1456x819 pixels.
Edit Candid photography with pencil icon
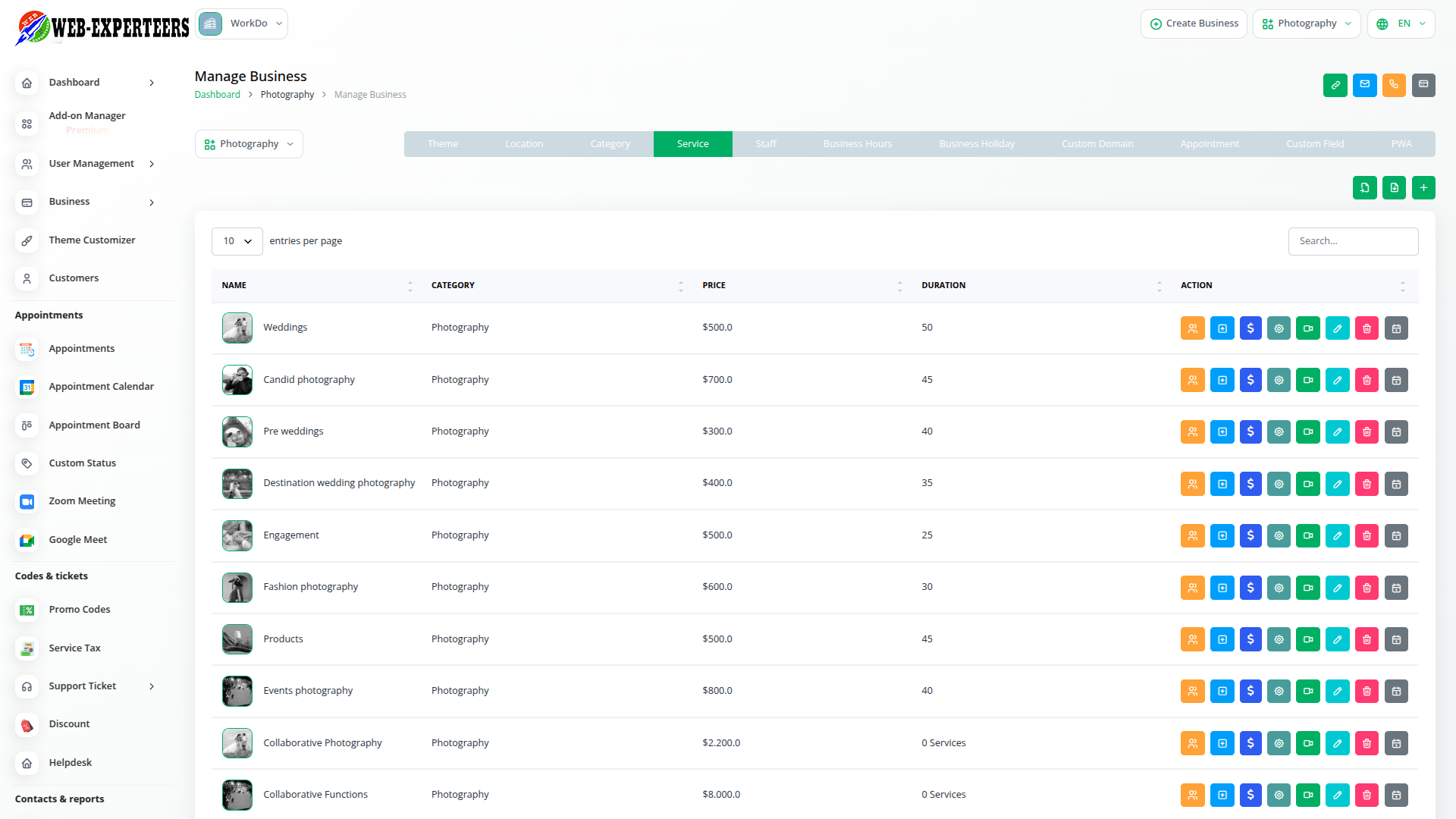[1337, 380]
